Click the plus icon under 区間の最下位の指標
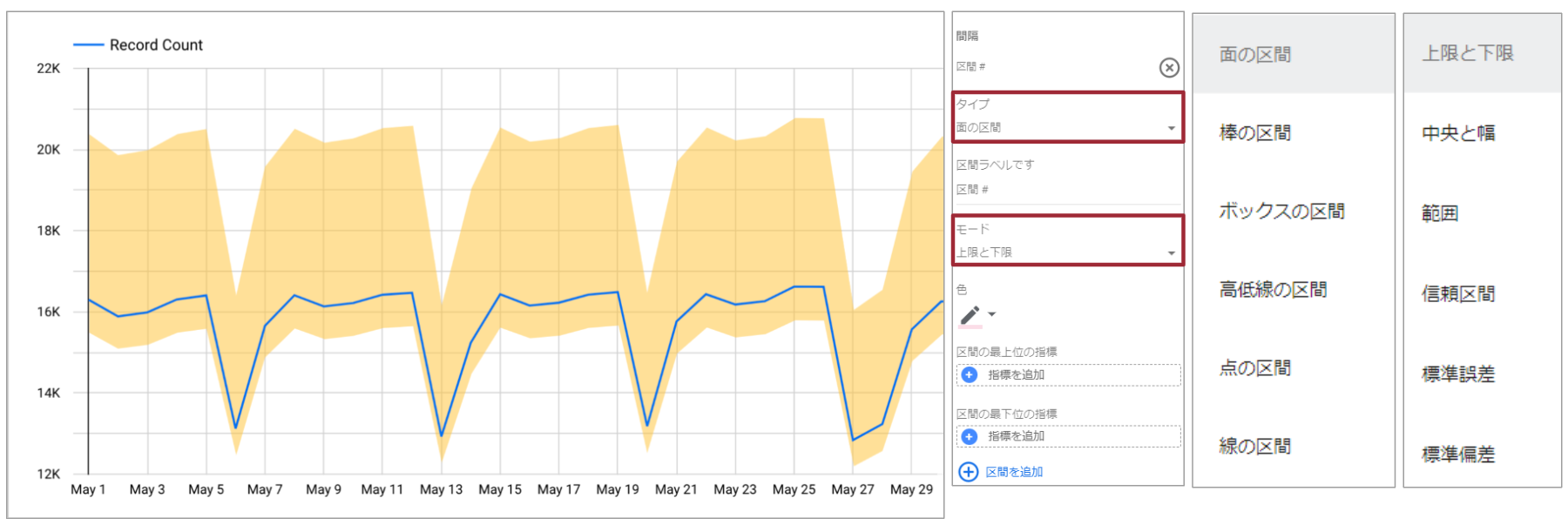The width and height of the screenshot is (1568, 525). 969,436
